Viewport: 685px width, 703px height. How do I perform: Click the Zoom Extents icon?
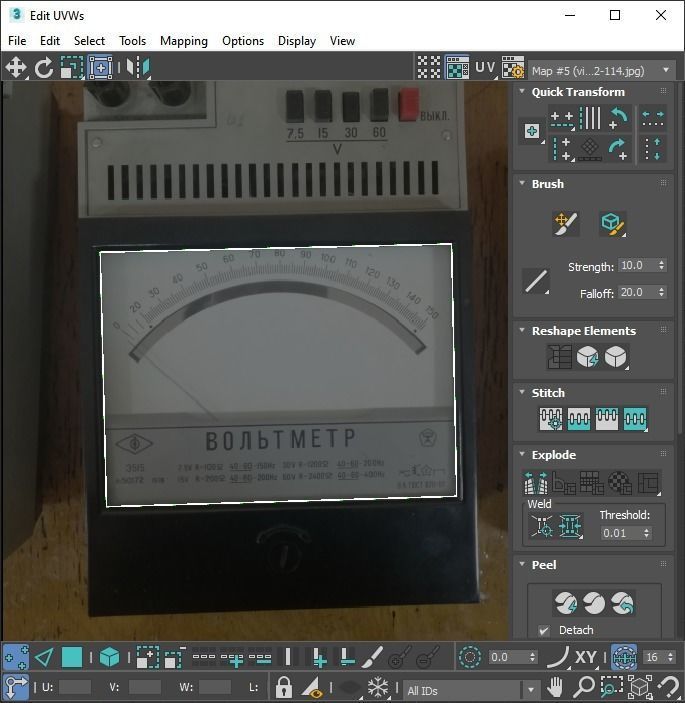pos(640,686)
